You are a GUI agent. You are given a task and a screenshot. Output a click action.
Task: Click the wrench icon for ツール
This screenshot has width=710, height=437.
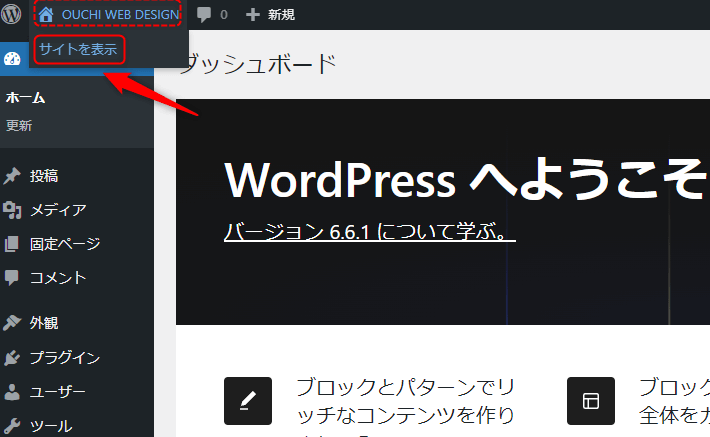[x=12, y=426]
